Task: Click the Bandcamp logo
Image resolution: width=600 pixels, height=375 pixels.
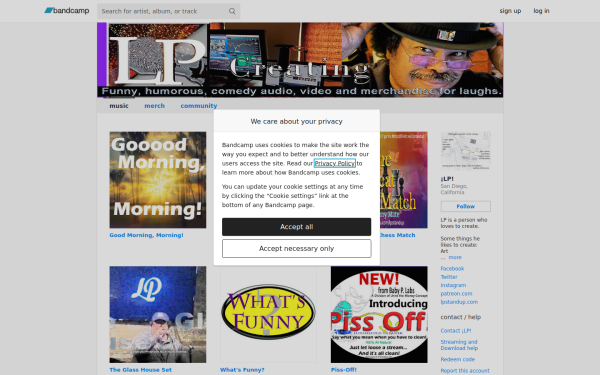Action: pos(67,11)
